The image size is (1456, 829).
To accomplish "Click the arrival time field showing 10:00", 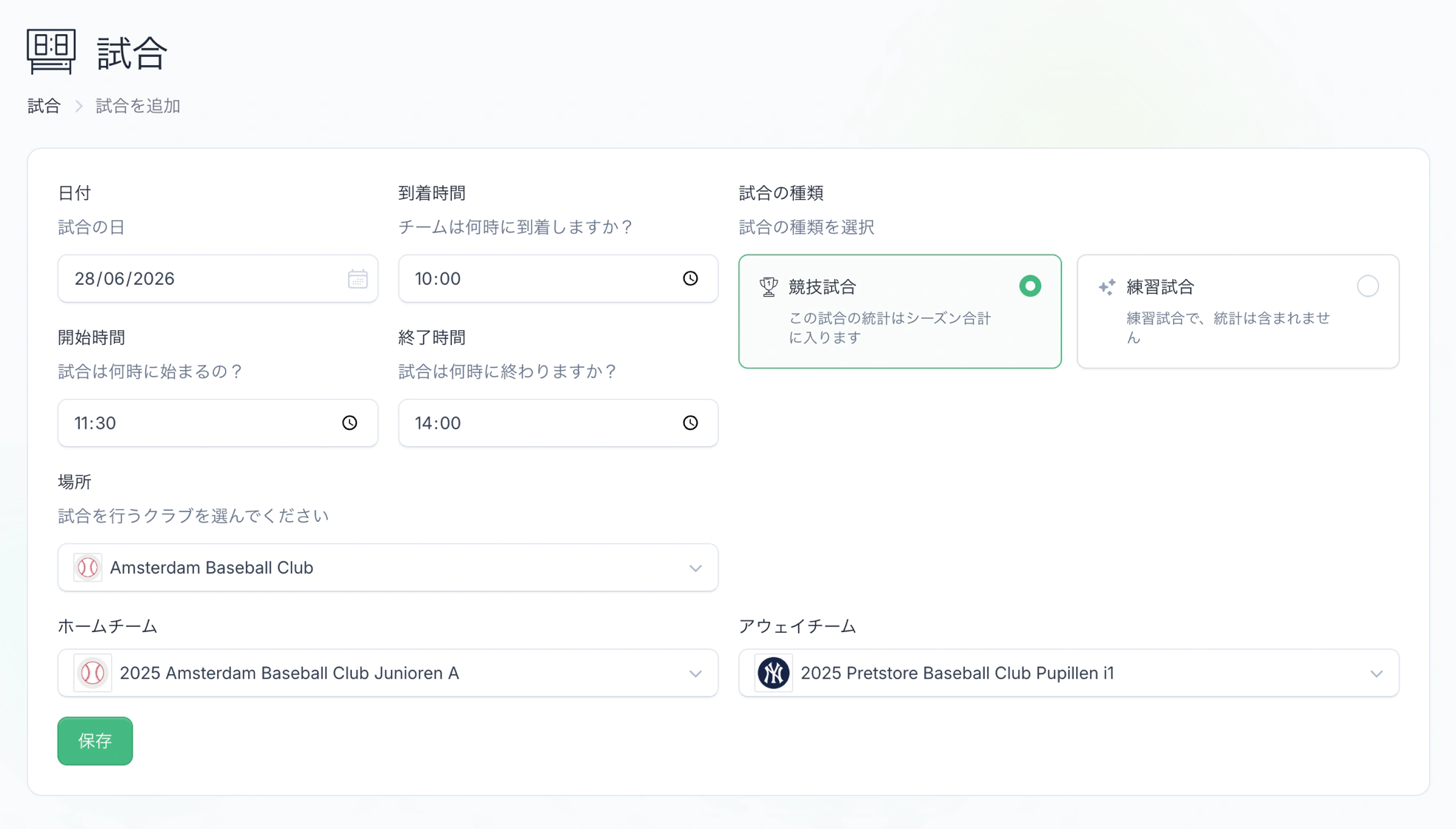I will (x=558, y=278).
